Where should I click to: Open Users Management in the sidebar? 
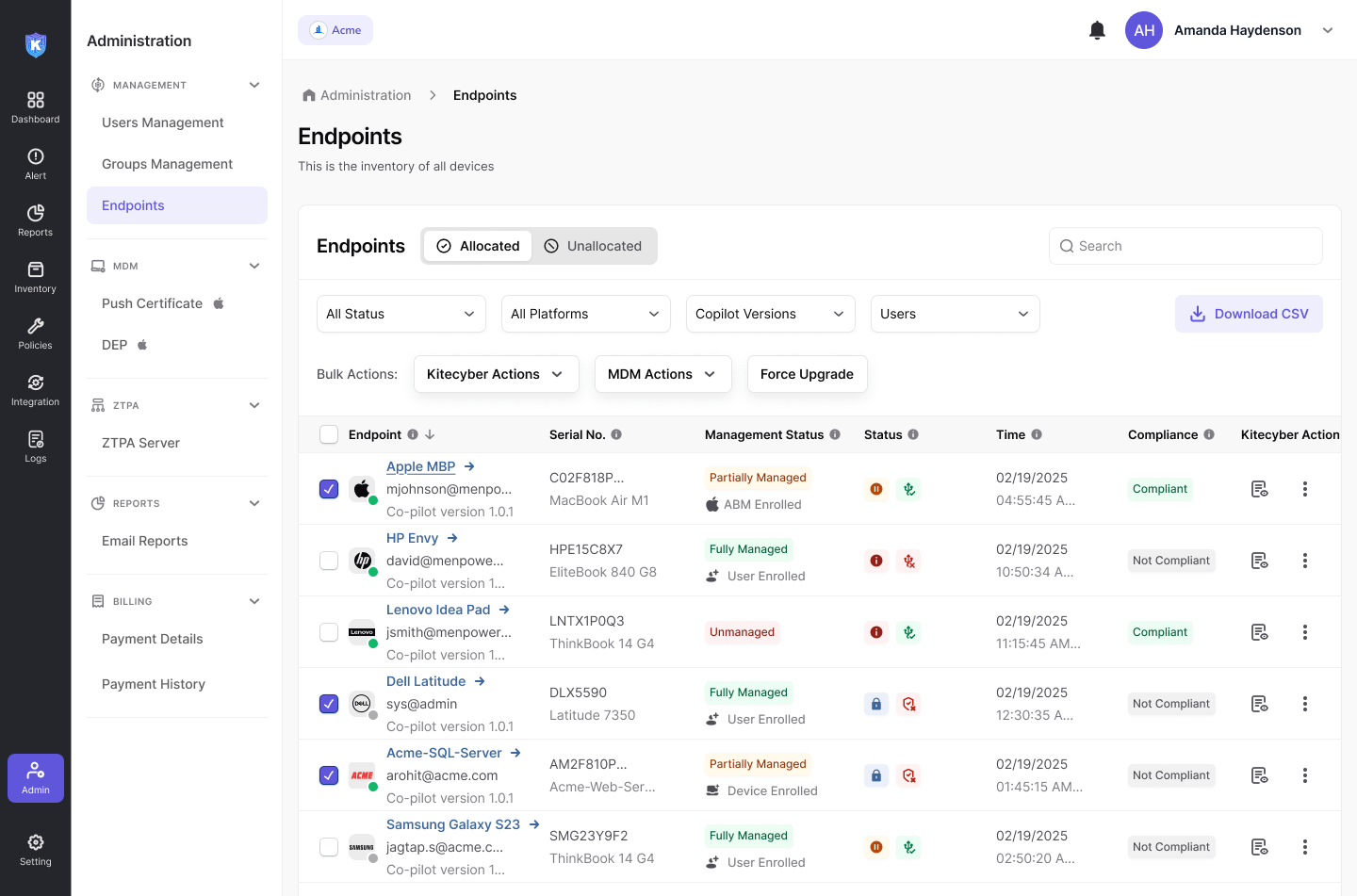coord(163,122)
